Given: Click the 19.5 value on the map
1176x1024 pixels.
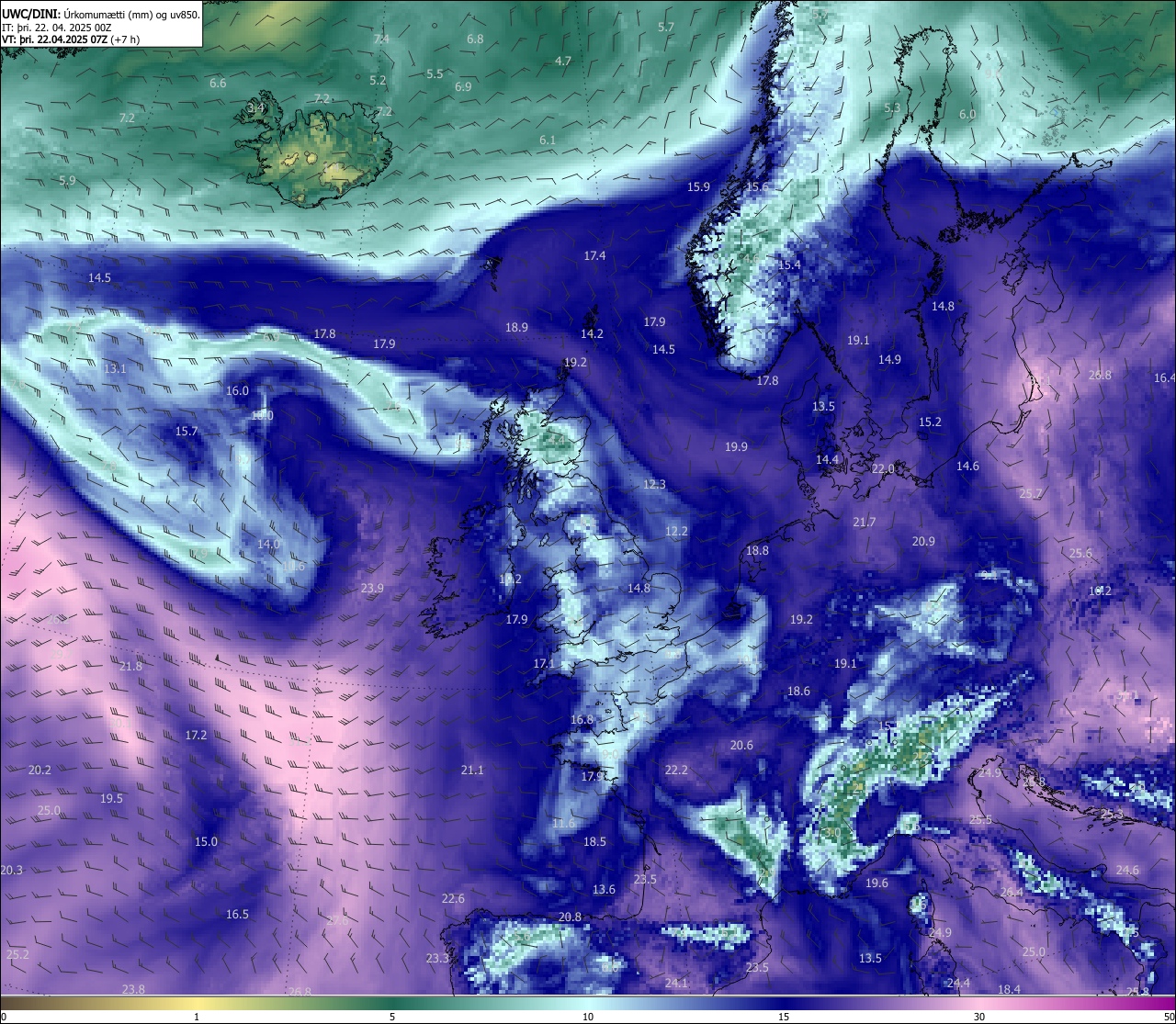Looking at the screenshot, I should [x=111, y=799].
